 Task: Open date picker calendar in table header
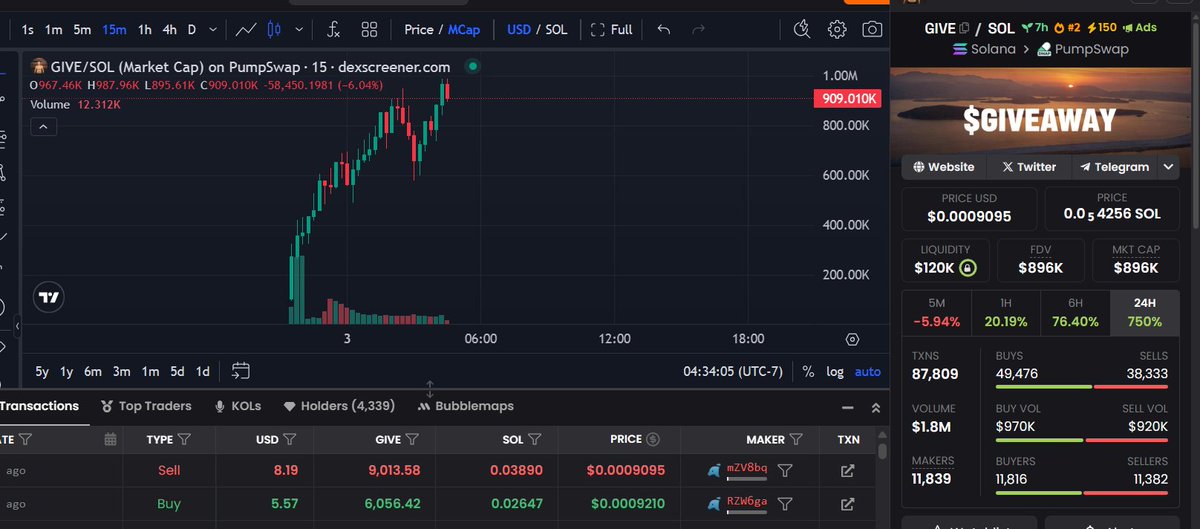click(111, 439)
